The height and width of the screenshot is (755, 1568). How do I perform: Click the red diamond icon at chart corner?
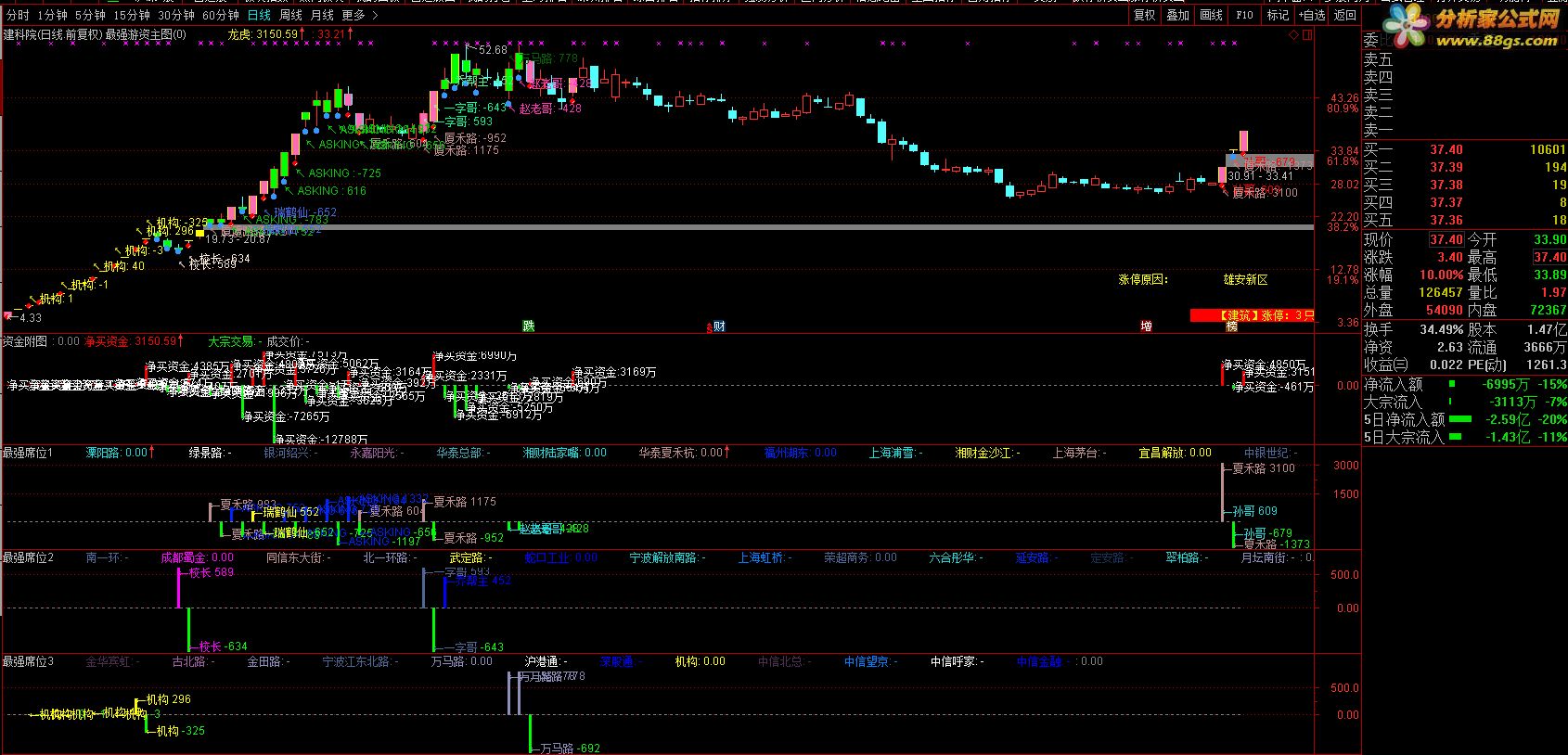tap(1295, 34)
